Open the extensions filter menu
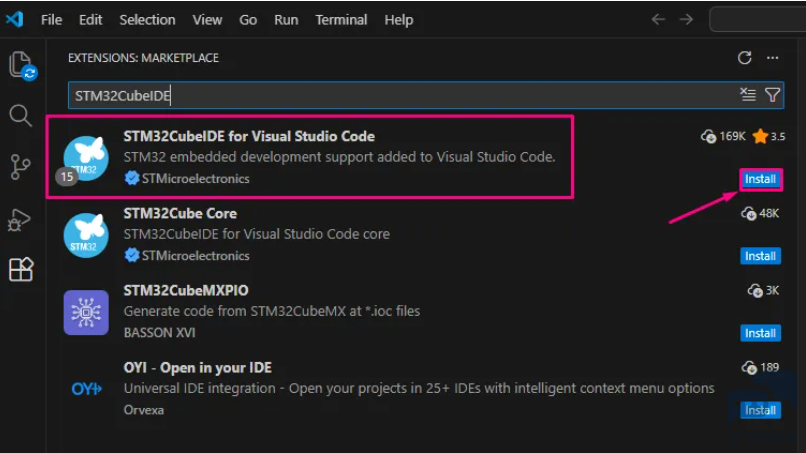Screen dimensions: 806x453 point(773,95)
